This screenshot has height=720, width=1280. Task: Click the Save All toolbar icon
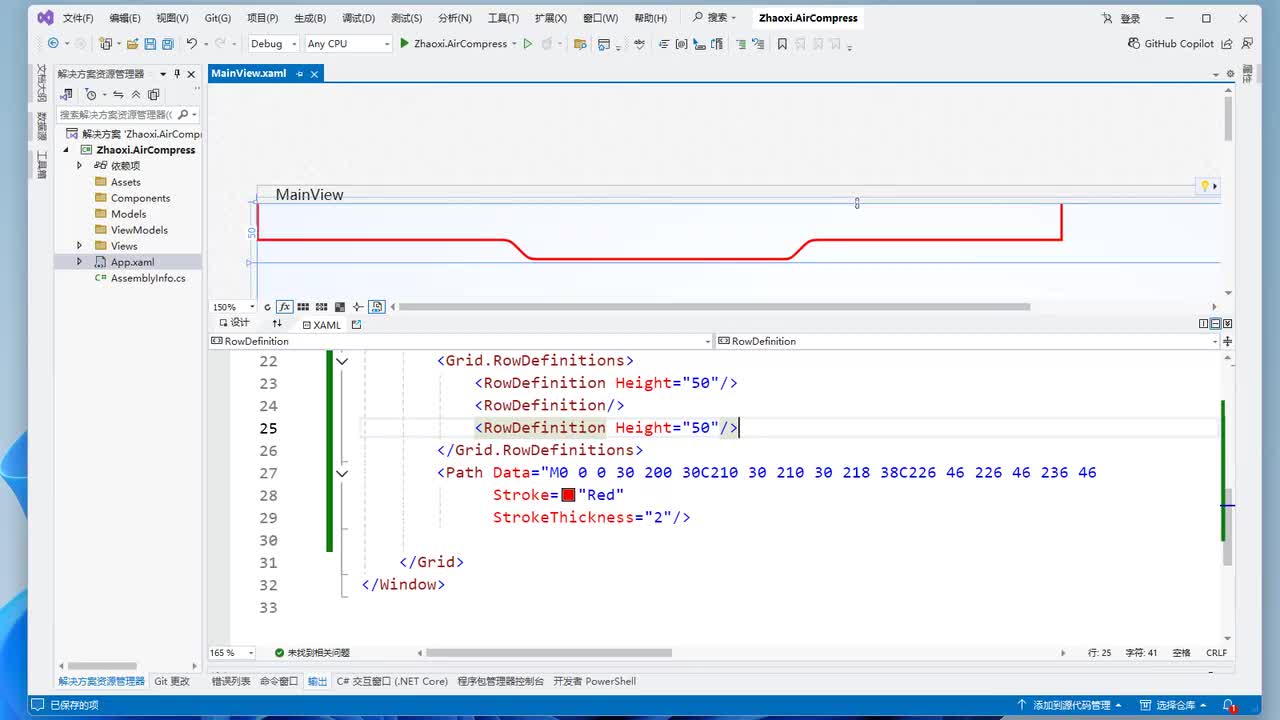click(x=167, y=44)
